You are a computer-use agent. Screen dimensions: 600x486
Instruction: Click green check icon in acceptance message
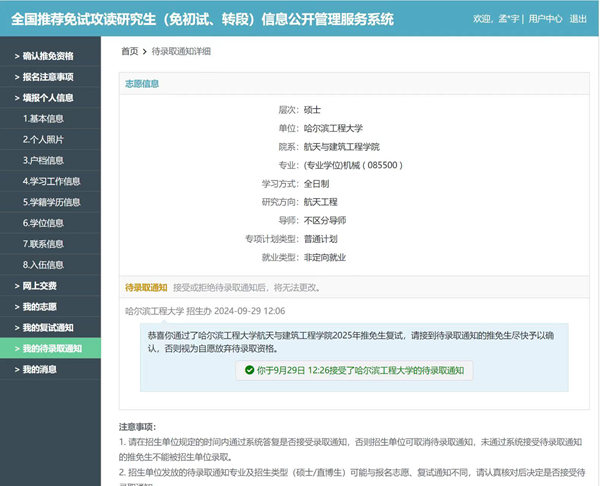point(249,370)
